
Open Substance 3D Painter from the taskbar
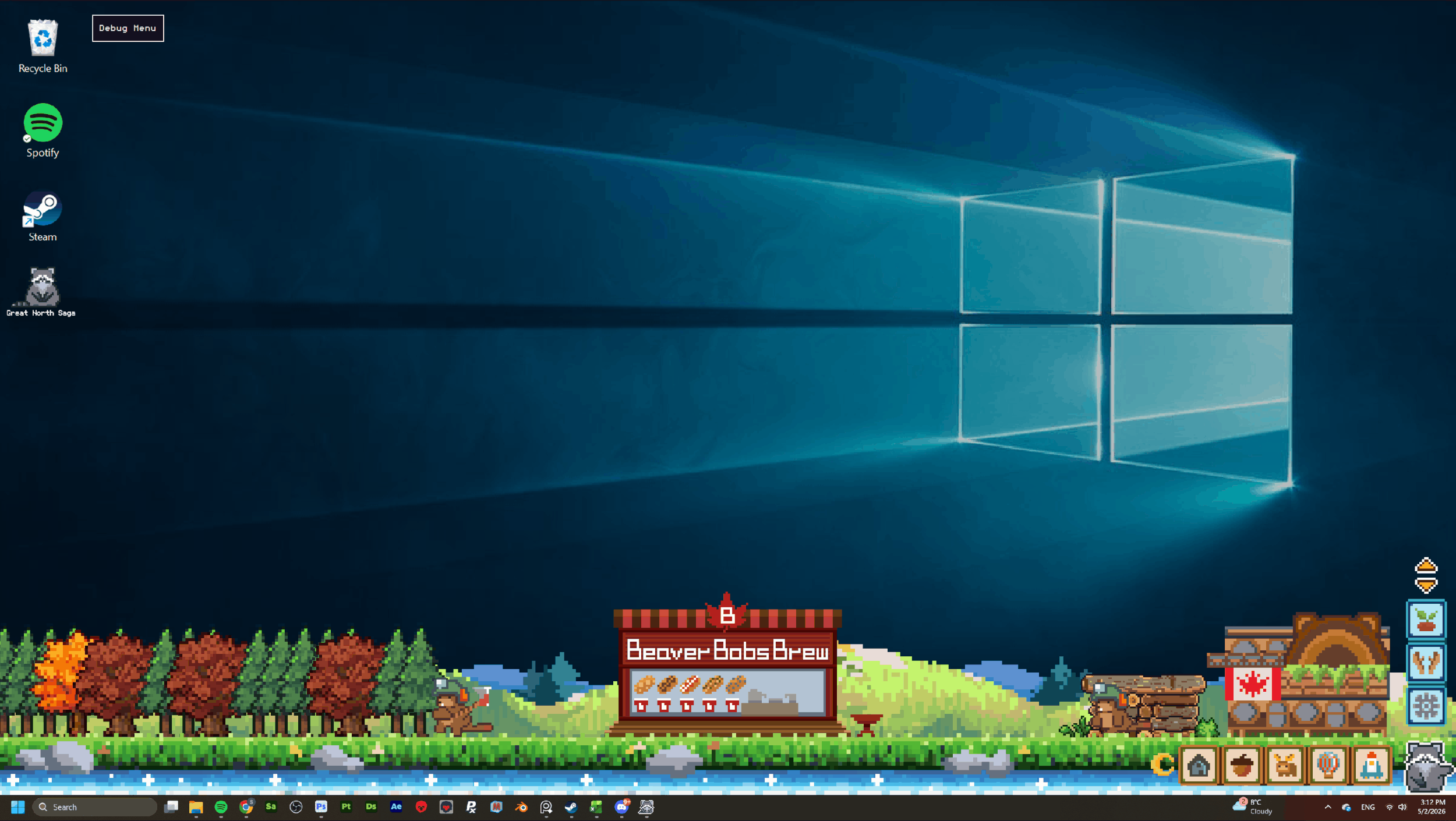tap(346, 807)
